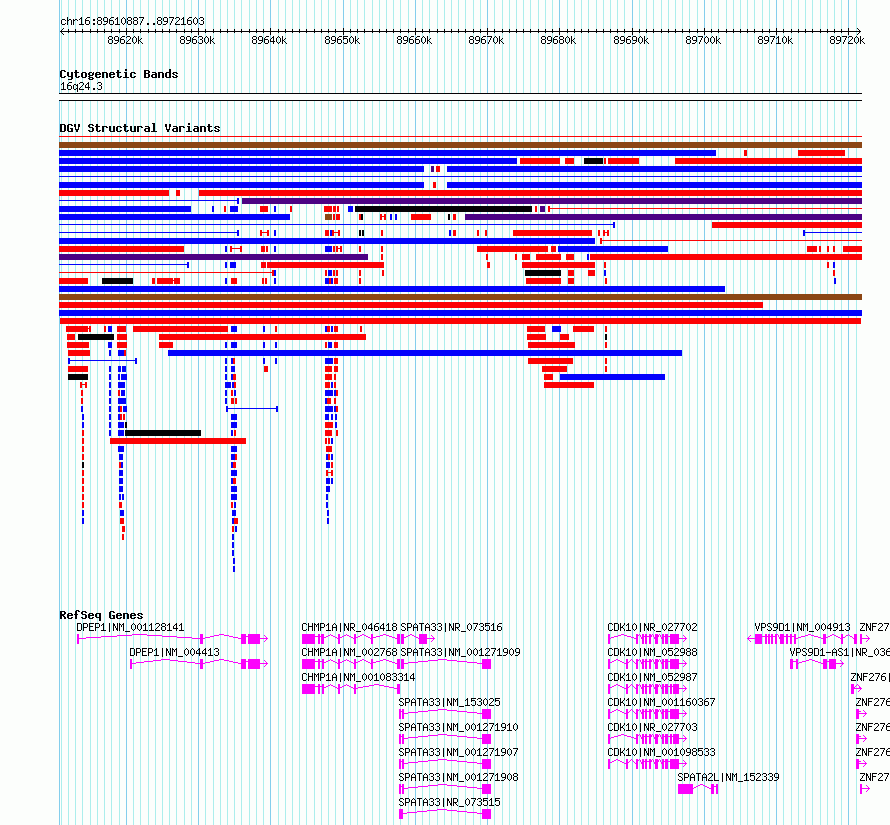Open the Cytogenetic Bands track title
890x825 pixels.
pyautogui.click(x=119, y=74)
